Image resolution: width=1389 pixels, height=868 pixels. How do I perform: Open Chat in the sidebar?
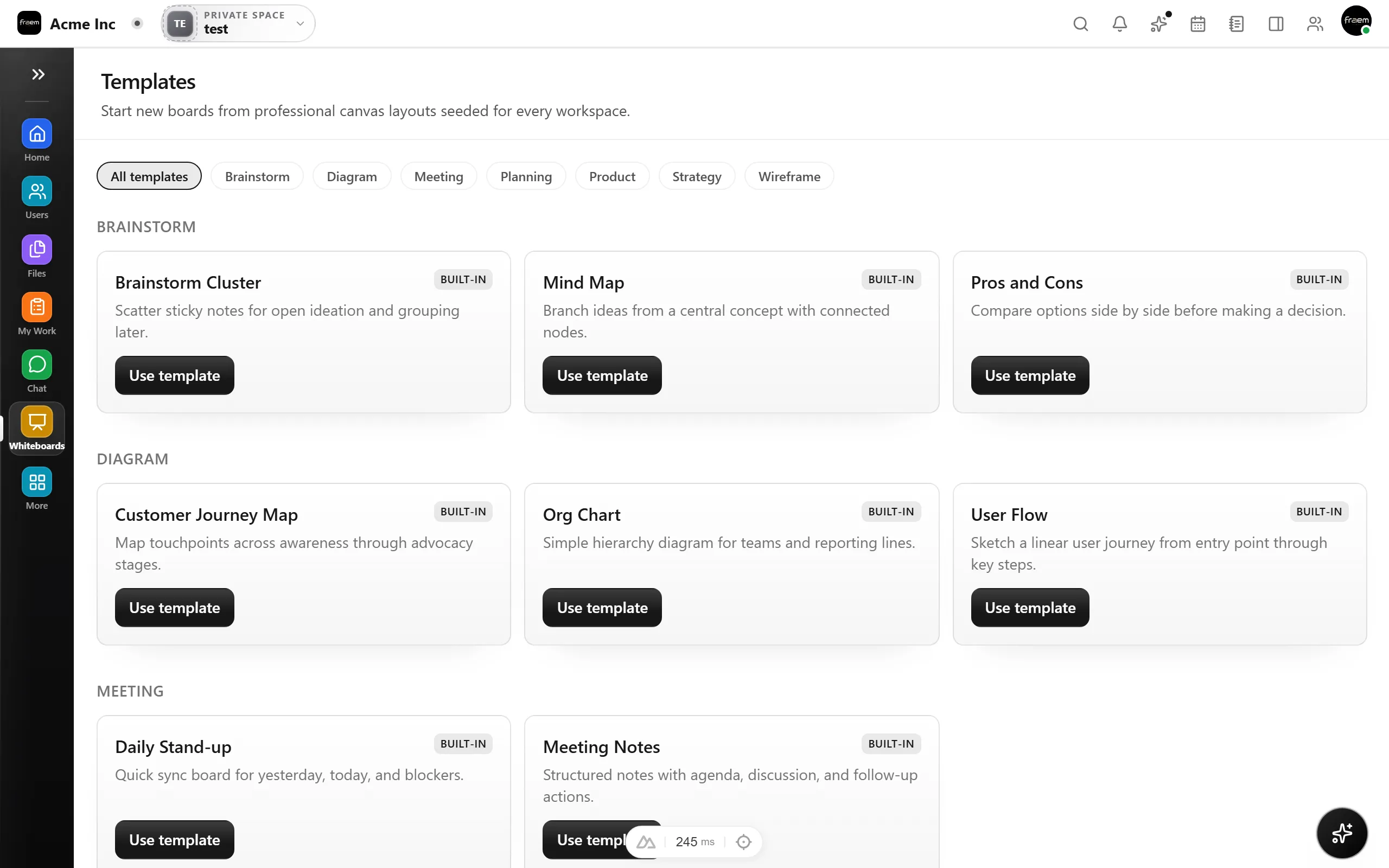coord(37,372)
